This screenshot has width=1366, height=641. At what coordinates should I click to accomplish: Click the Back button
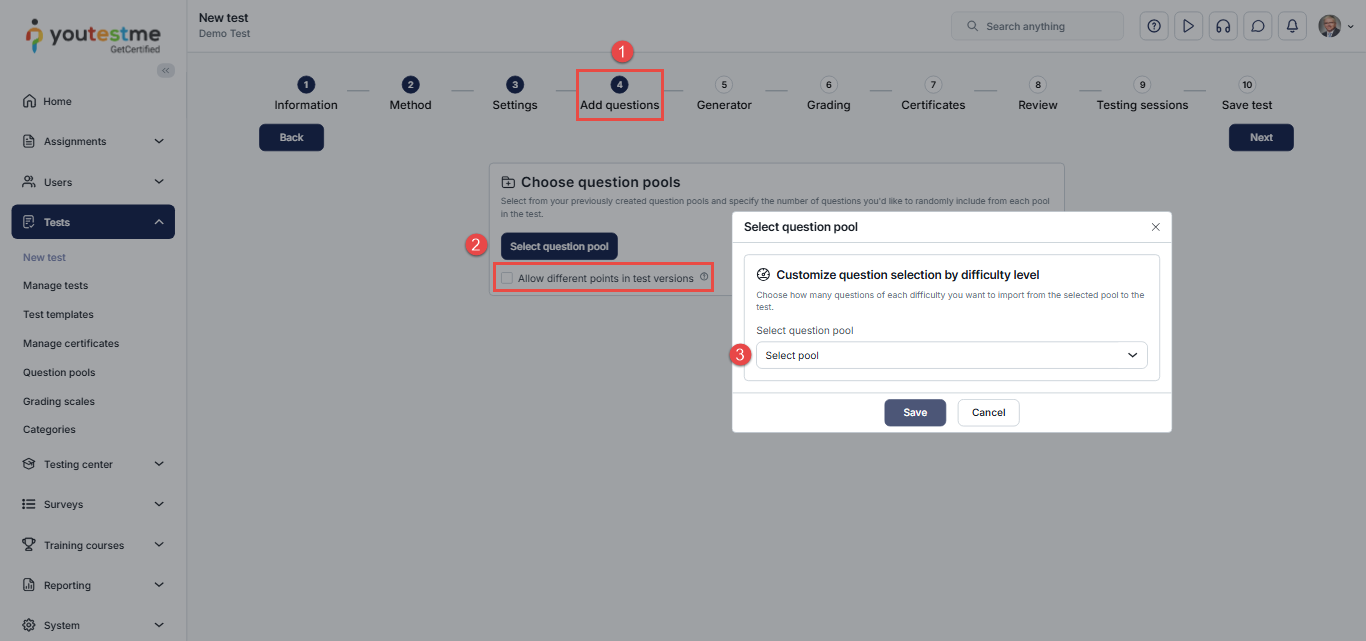(291, 137)
